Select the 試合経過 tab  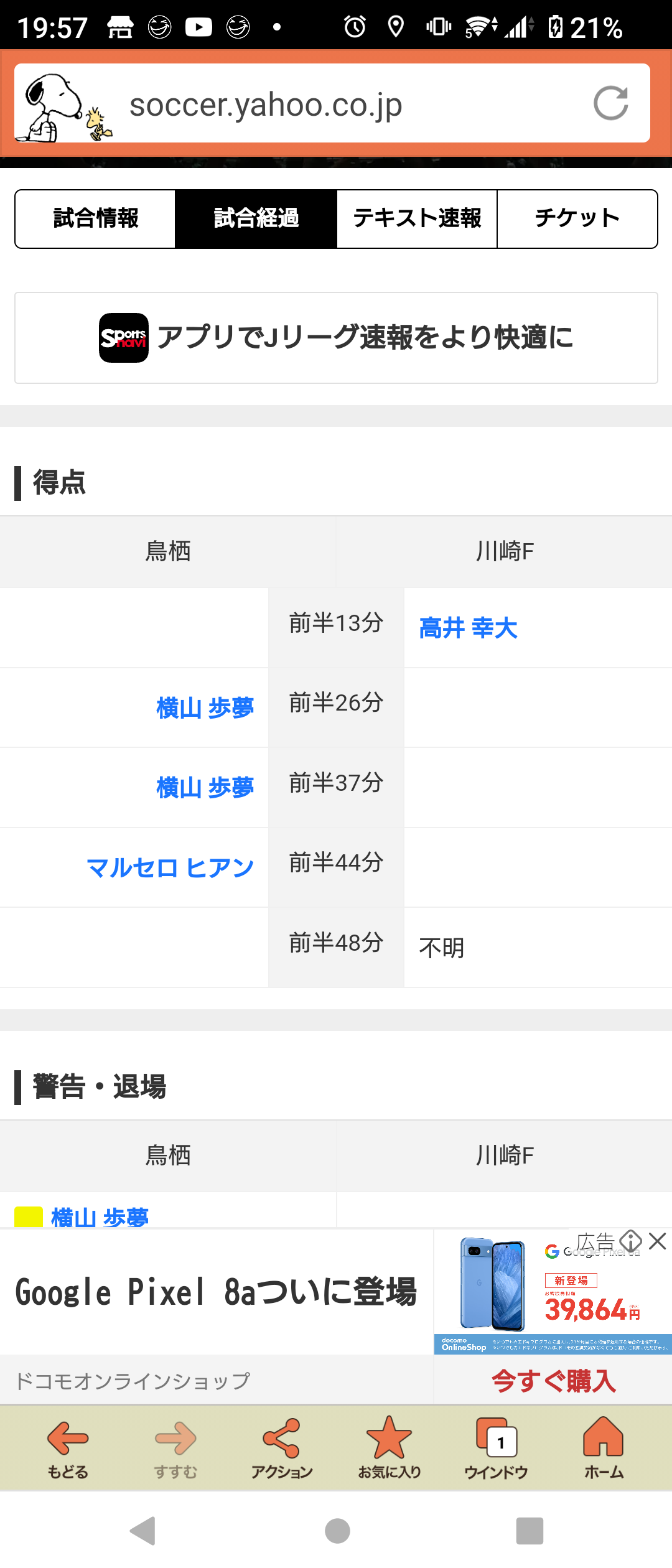256,219
